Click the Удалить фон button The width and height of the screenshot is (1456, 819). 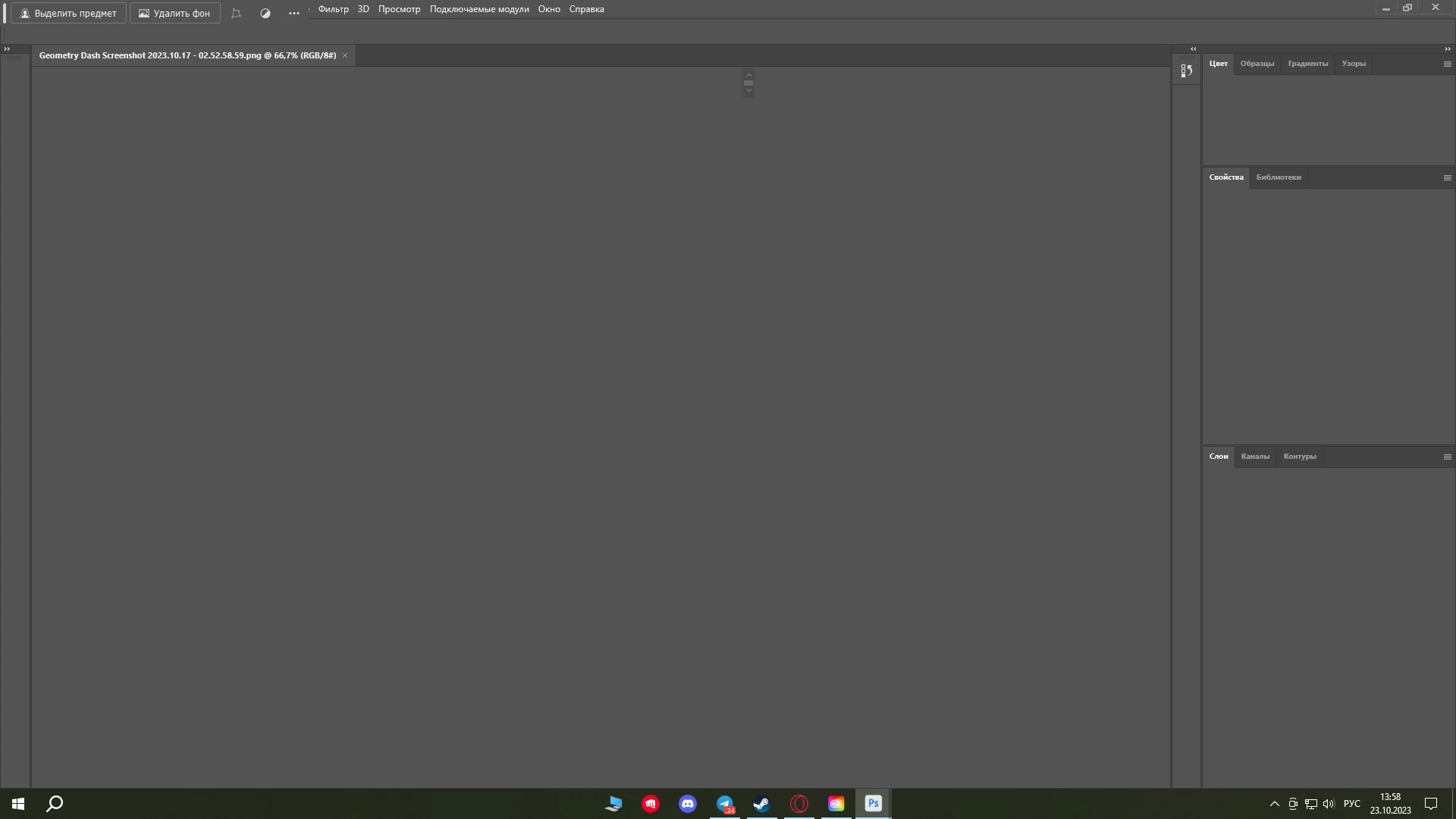(175, 13)
